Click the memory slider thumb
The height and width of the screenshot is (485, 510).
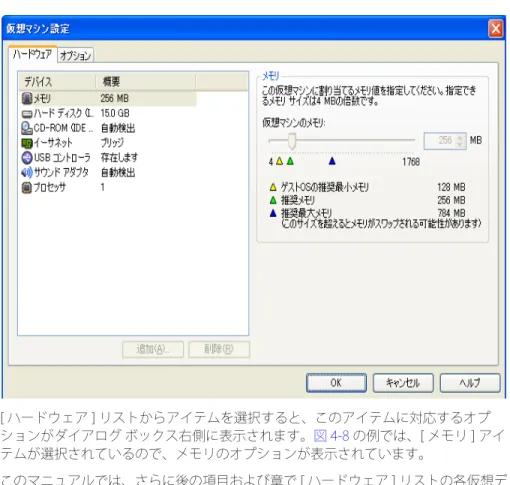tap(292, 141)
